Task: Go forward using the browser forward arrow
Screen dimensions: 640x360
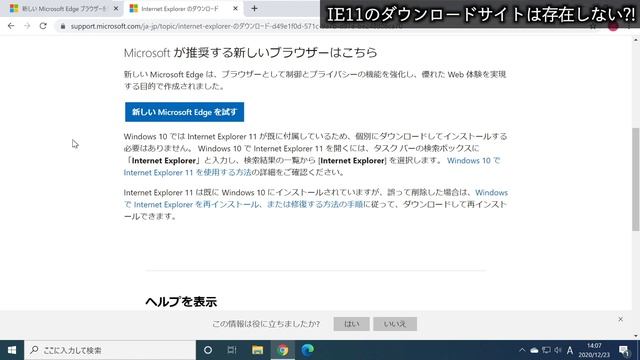Action: click(27, 26)
